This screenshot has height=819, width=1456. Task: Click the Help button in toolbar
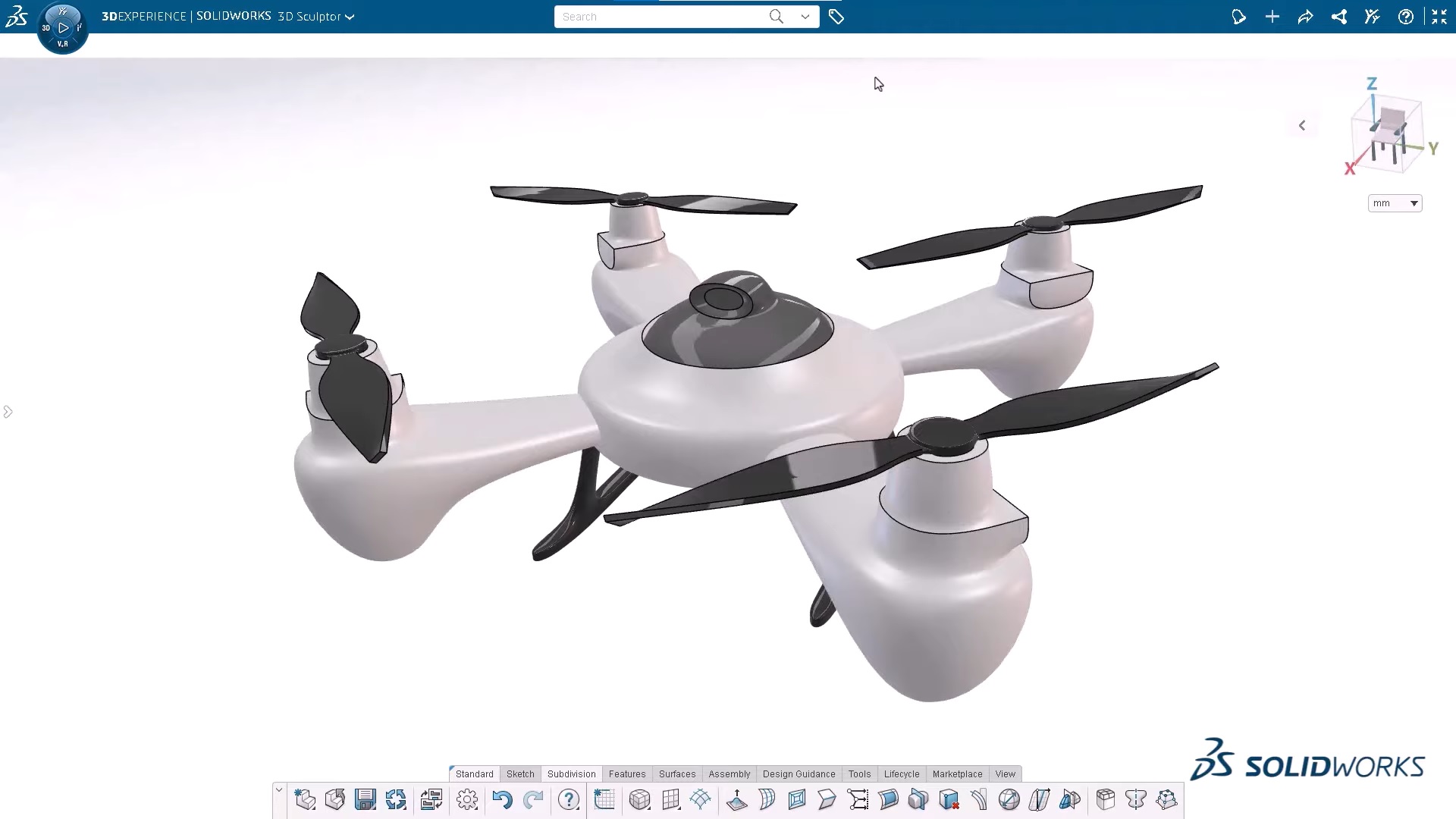tap(1406, 16)
